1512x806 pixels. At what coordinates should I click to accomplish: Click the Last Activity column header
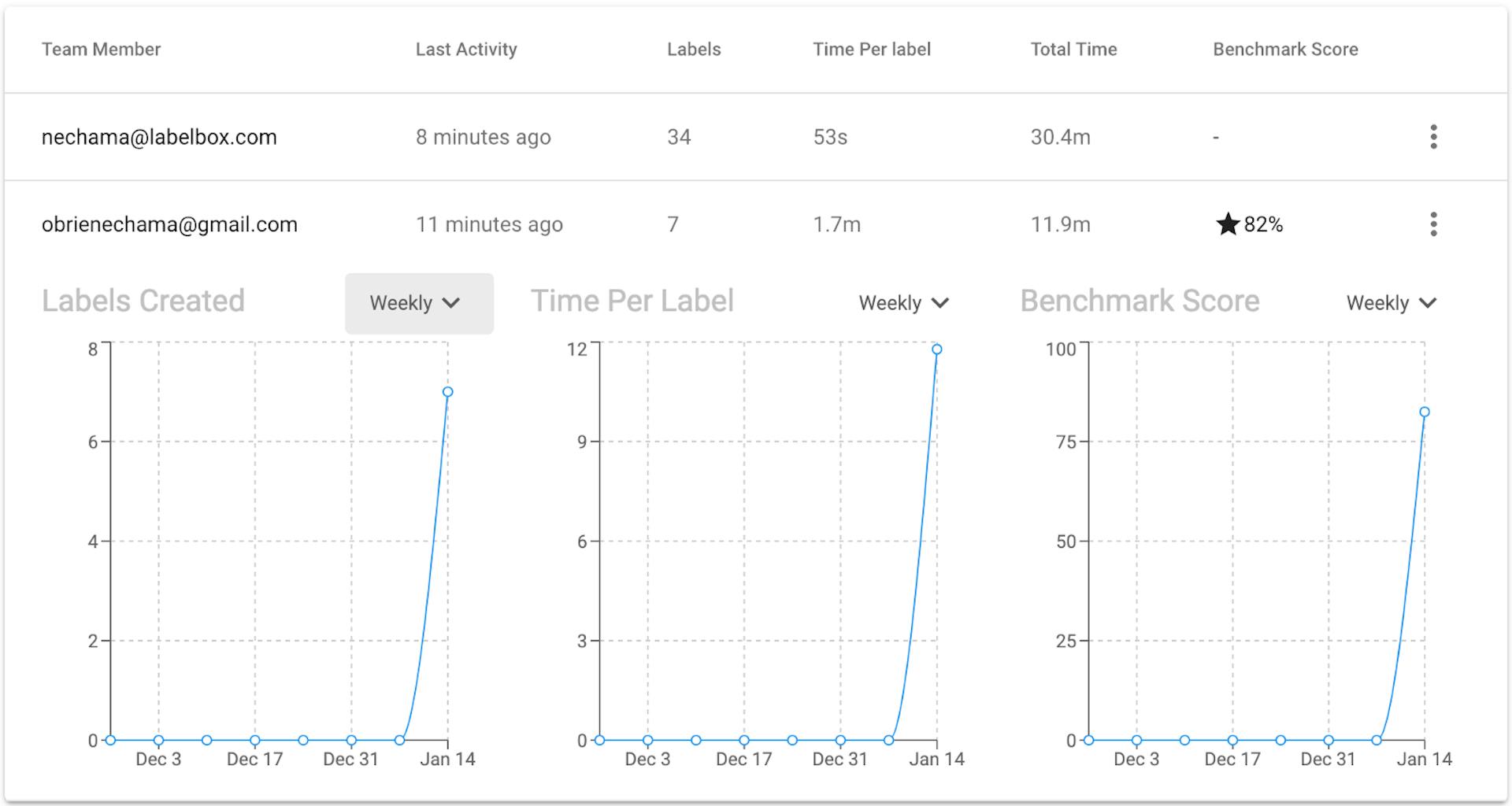point(466,49)
